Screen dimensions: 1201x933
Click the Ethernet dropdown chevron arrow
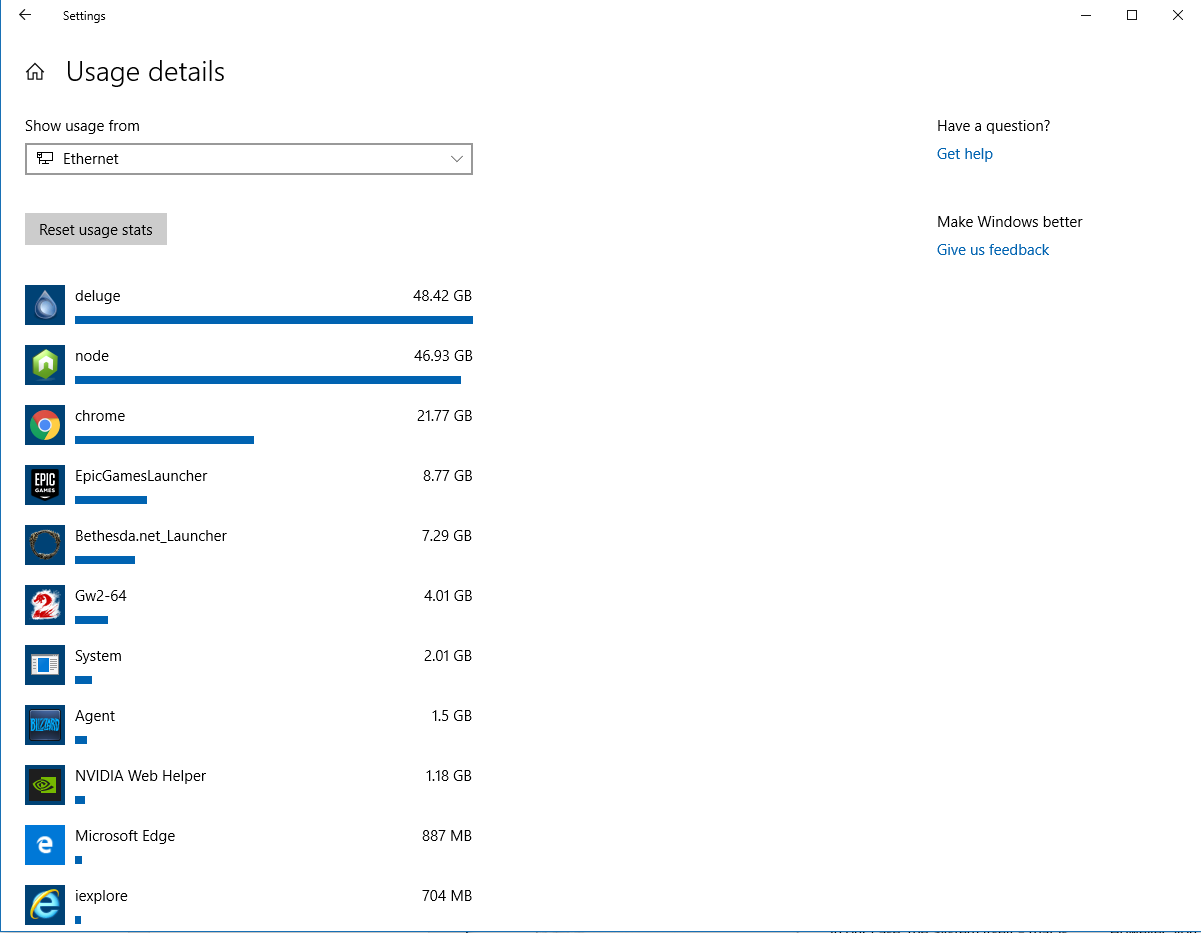[x=457, y=159]
